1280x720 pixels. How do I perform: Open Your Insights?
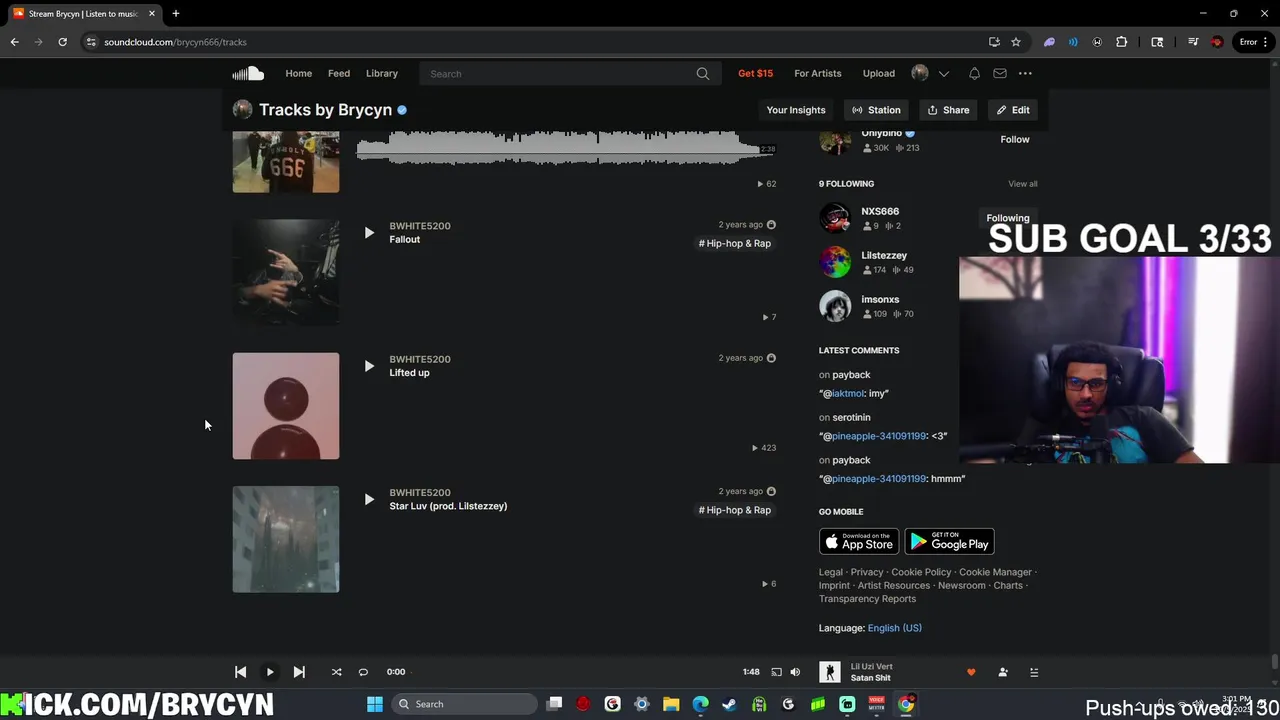796,110
